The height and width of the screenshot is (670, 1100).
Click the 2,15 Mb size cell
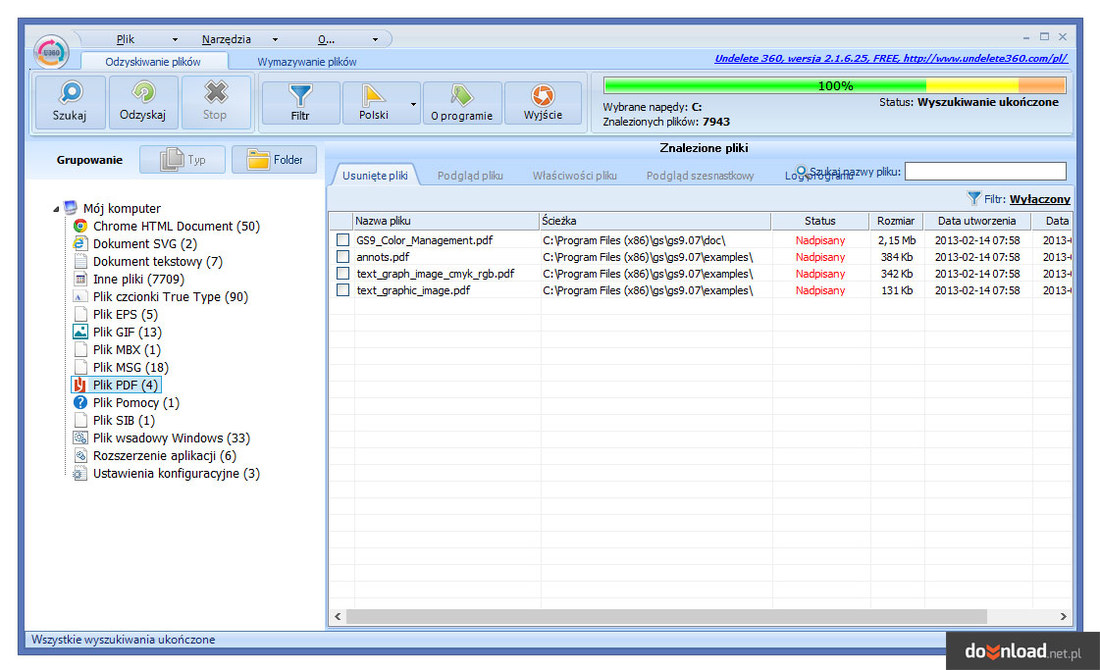[x=897, y=240]
